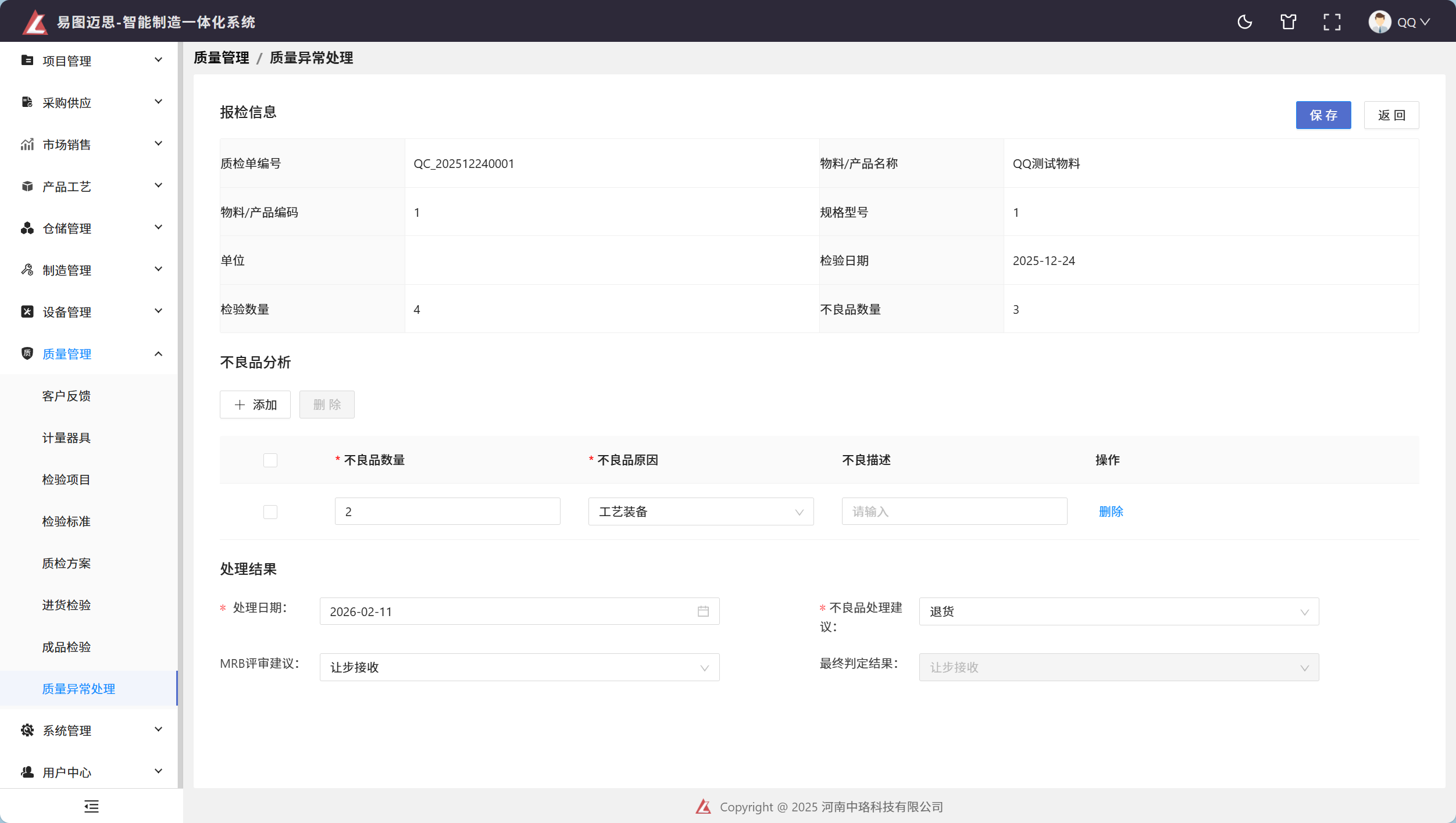Click the 不良描述 请输入 field

(954, 511)
